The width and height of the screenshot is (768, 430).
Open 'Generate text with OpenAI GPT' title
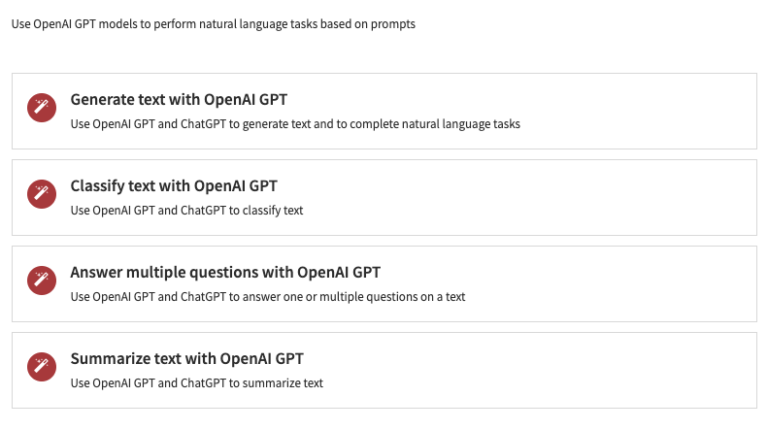pos(179,99)
